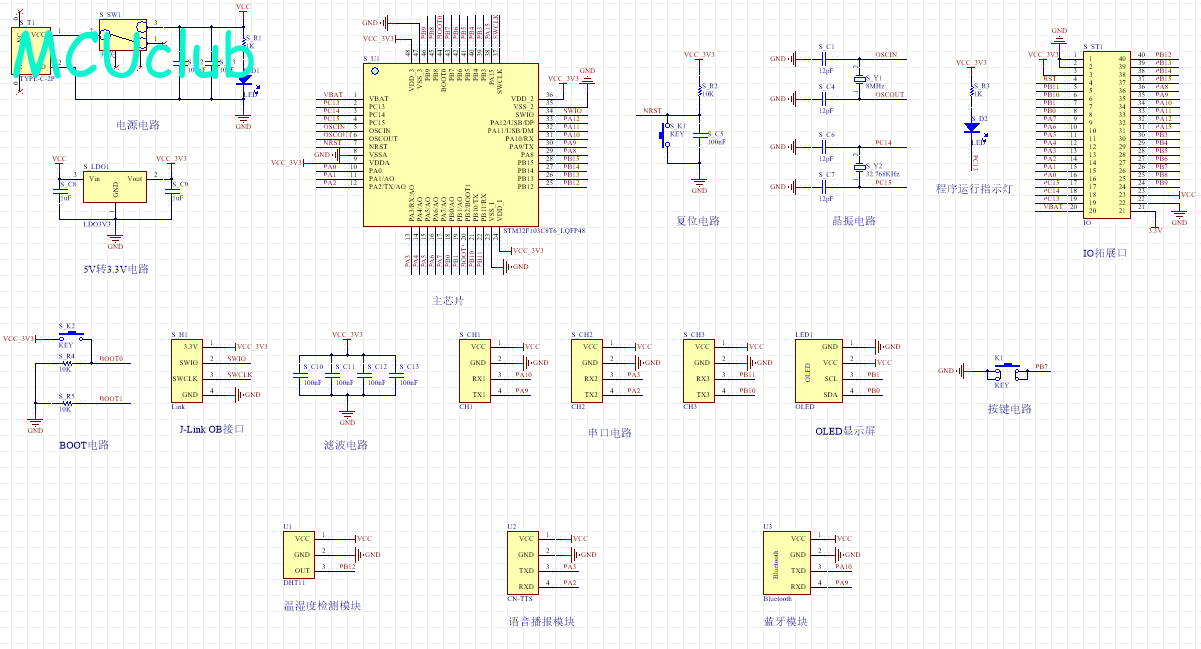Screen dimensions: 1201x649
Task: Click the OSCIN net label in crystal circuit
Action: (x=886, y=54)
